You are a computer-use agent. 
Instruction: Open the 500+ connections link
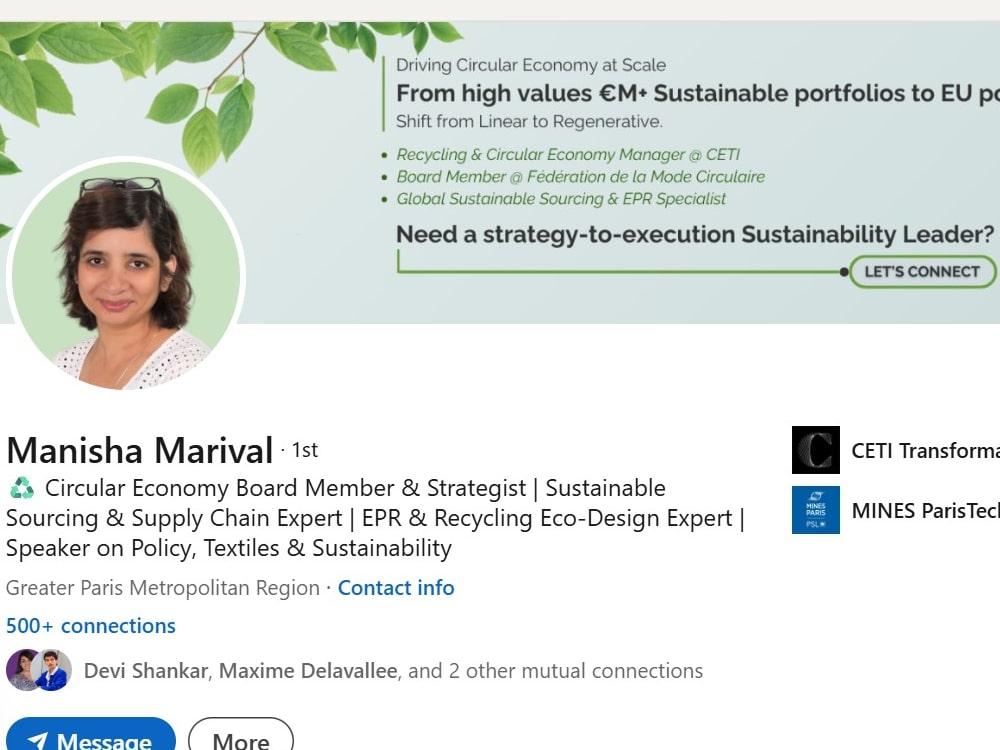91,626
